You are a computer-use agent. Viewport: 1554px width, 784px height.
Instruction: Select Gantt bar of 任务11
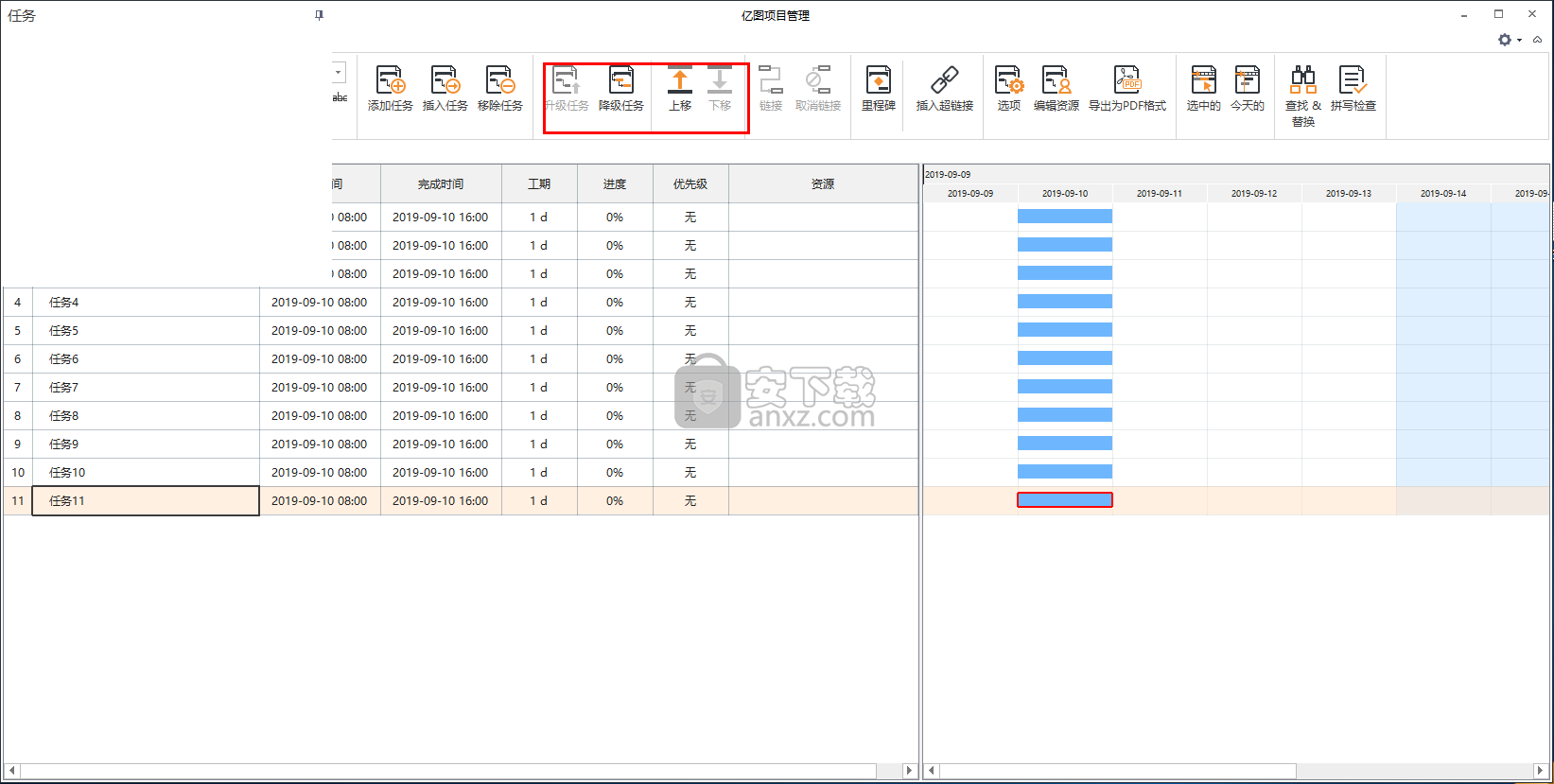click(x=1065, y=499)
